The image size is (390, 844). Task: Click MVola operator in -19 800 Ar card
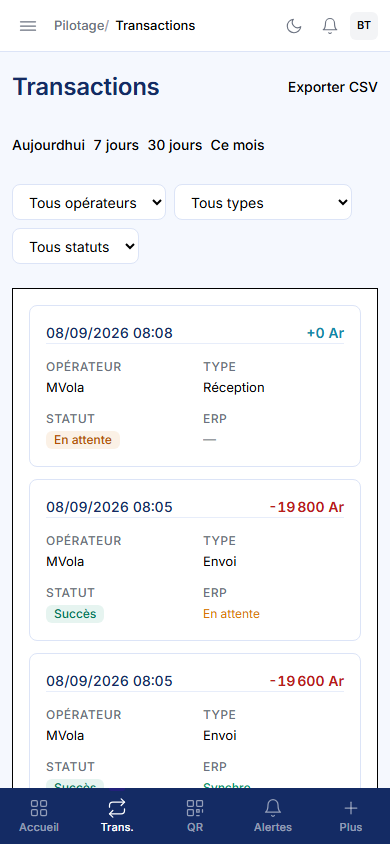[x=65, y=561]
